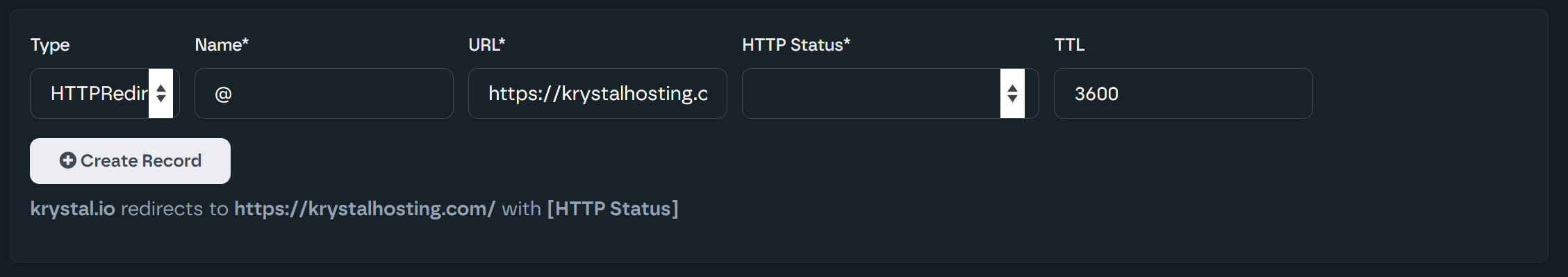Click the up arrow on HTTP Status selector

(x=1012, y=88)
